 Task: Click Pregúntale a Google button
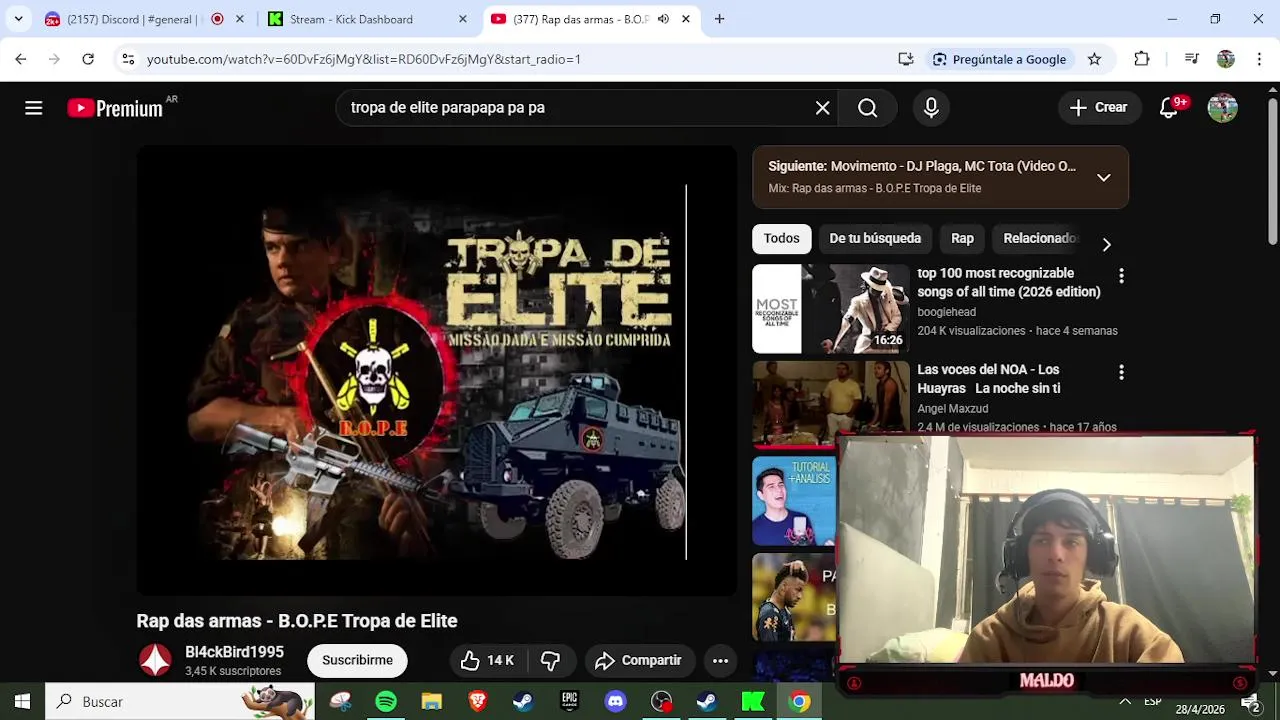click(x=999, y=59)
